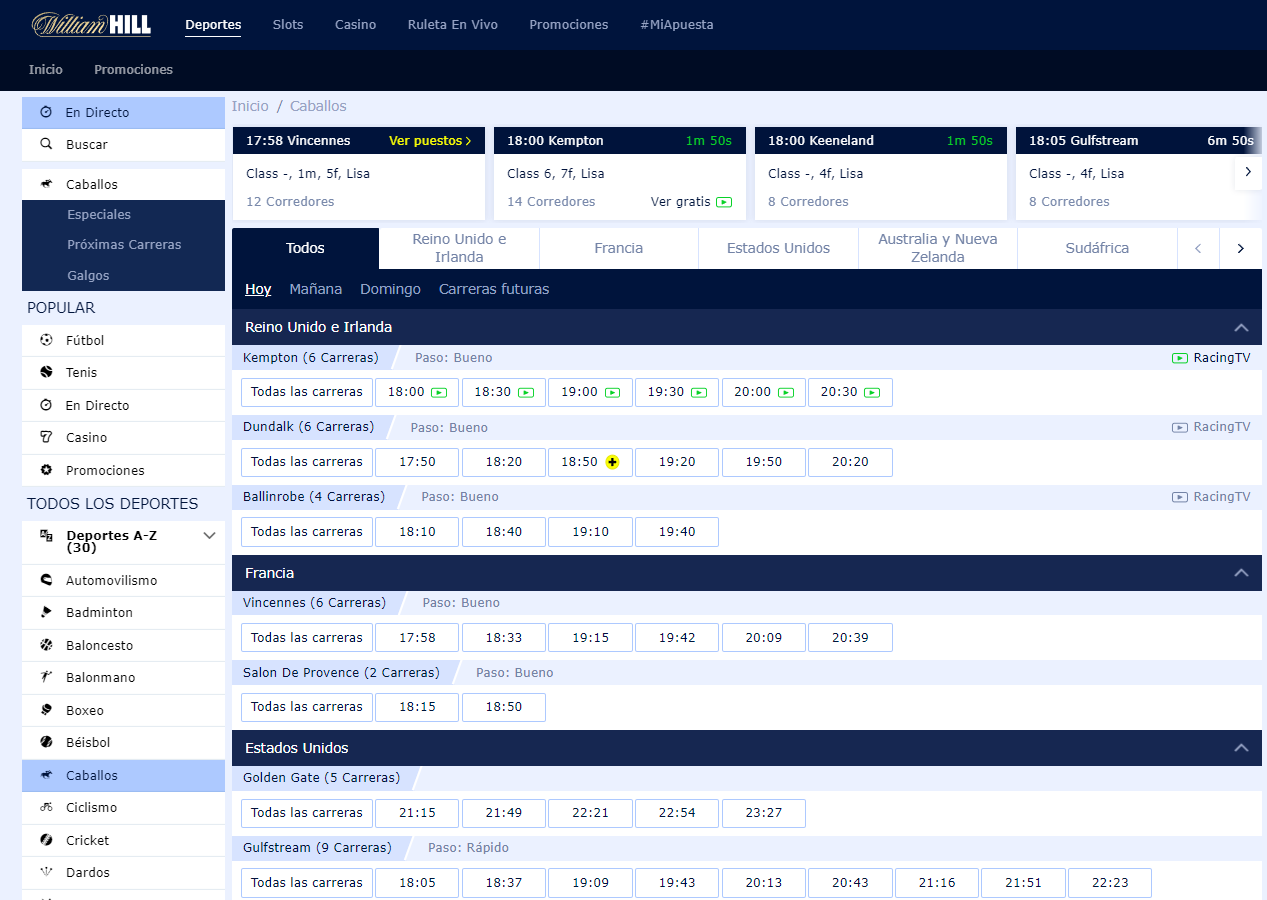
Task: Open the Ballinrobe 18:40 race
Action: point(504,532)
